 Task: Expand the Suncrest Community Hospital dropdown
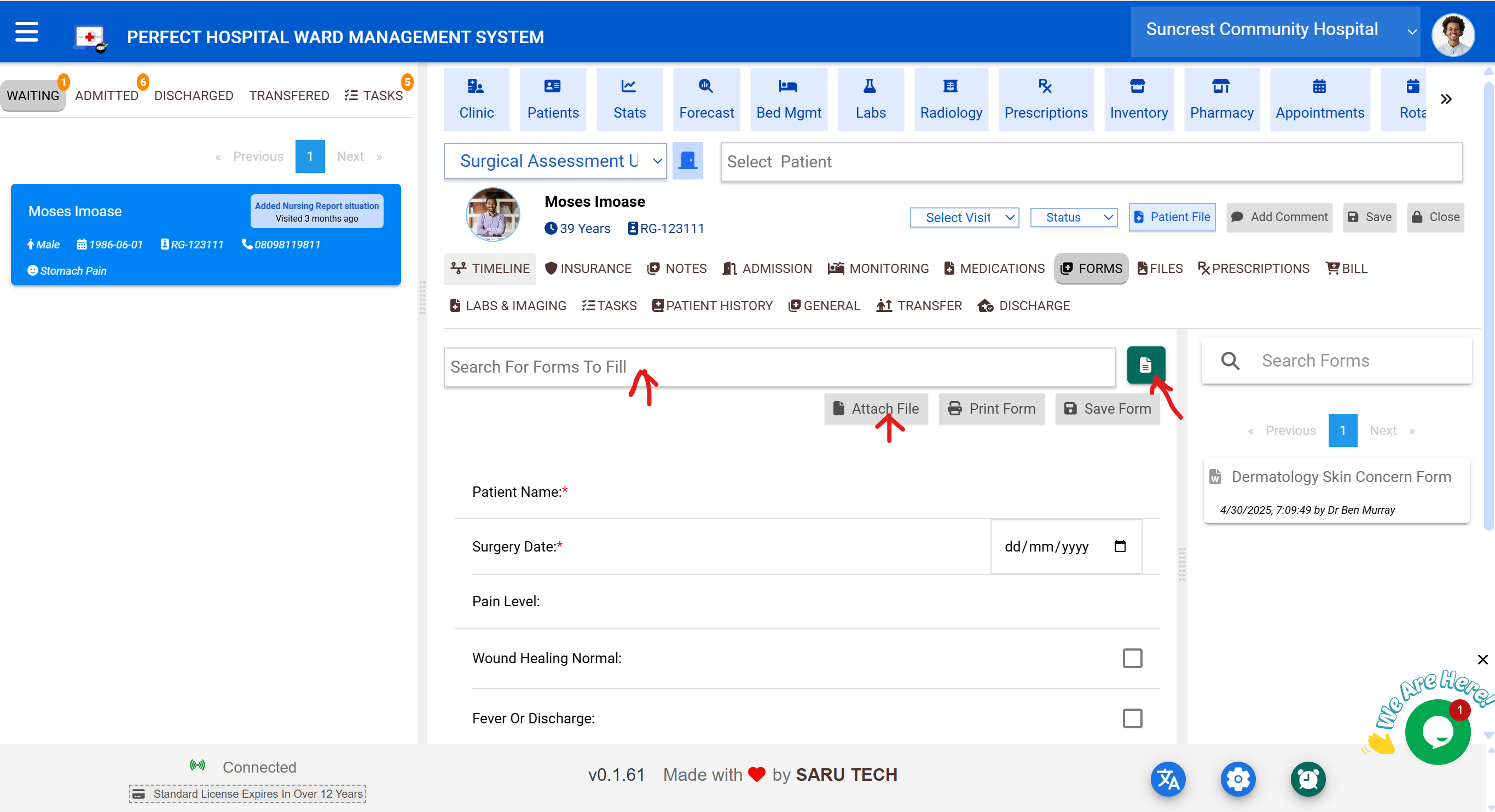point(1275,31)
